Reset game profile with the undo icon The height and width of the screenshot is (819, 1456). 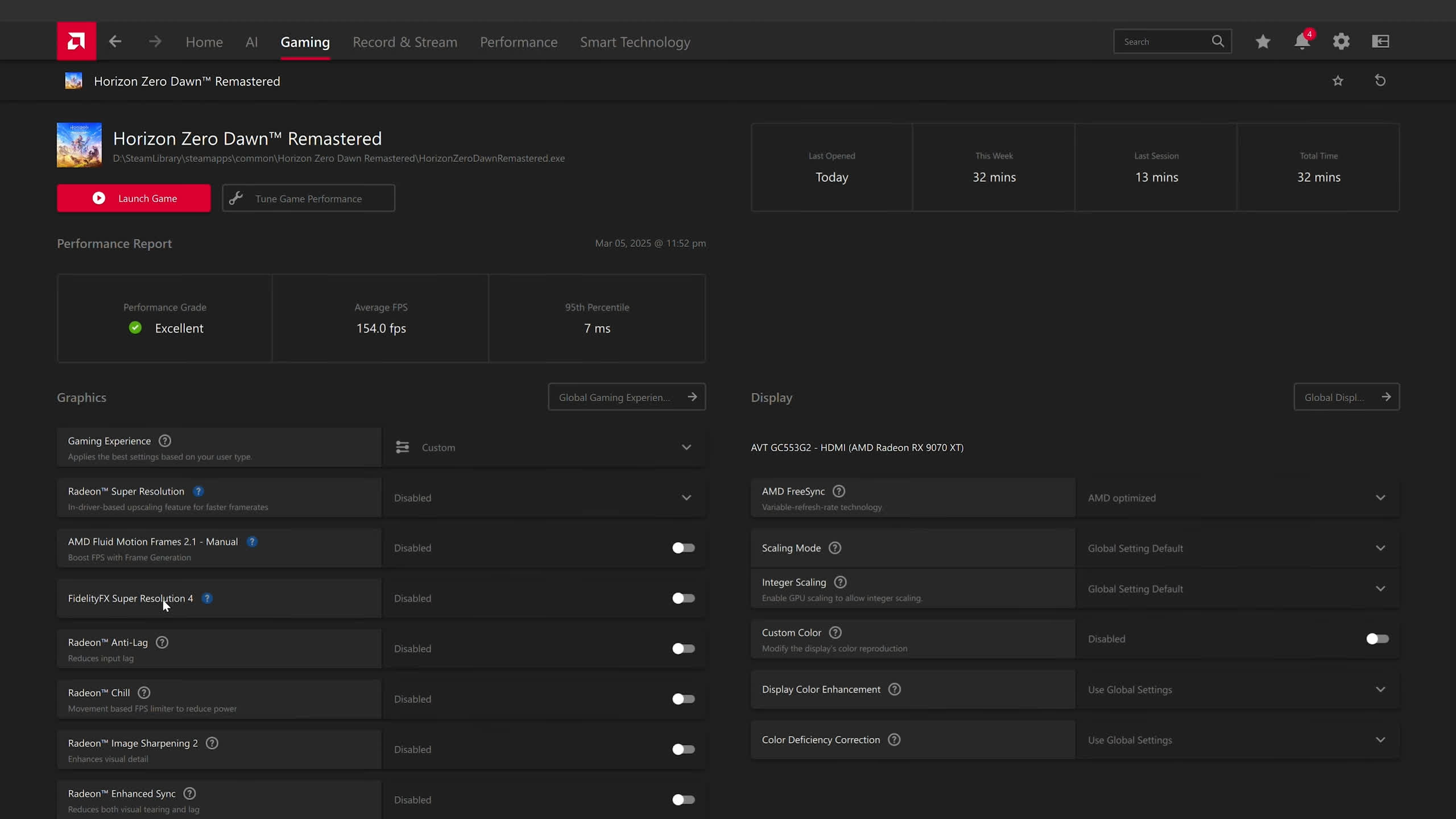tap(1380, 81)
